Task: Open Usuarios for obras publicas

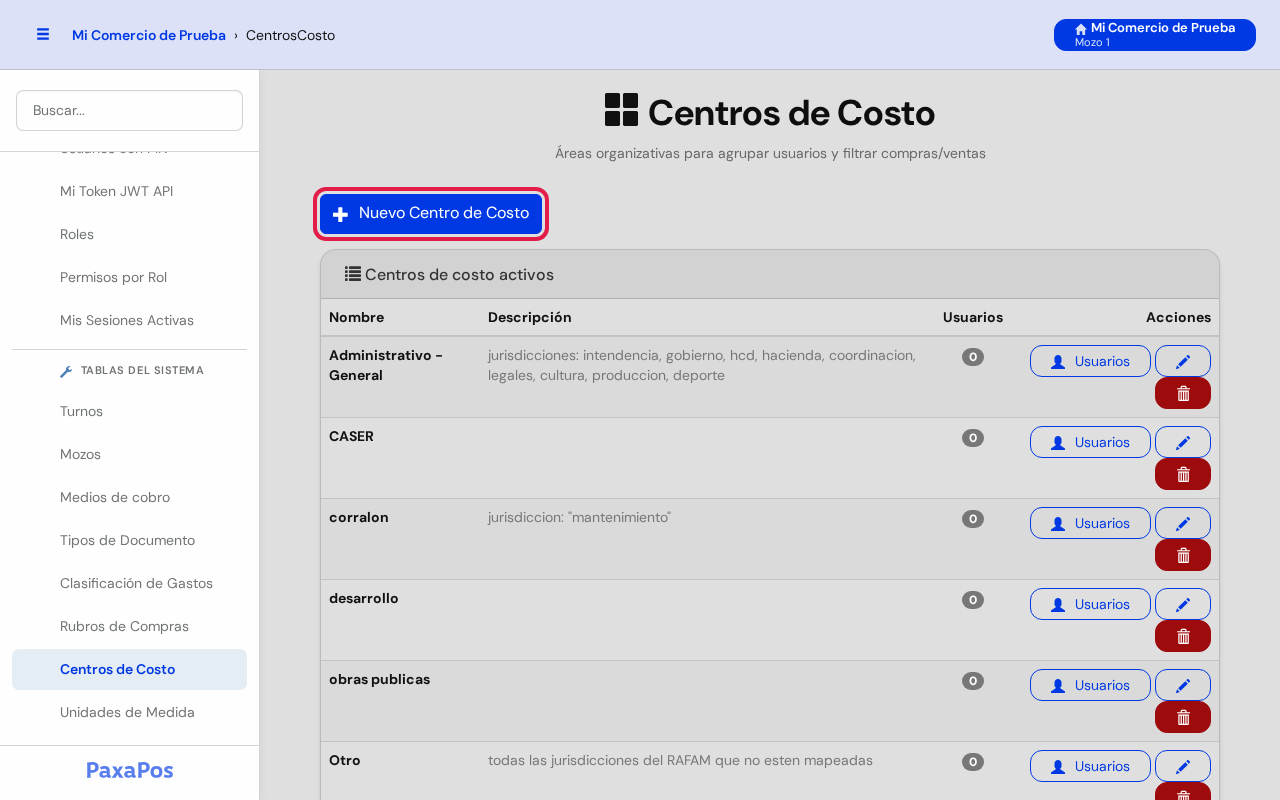Action: click(x=1090, y=685)
